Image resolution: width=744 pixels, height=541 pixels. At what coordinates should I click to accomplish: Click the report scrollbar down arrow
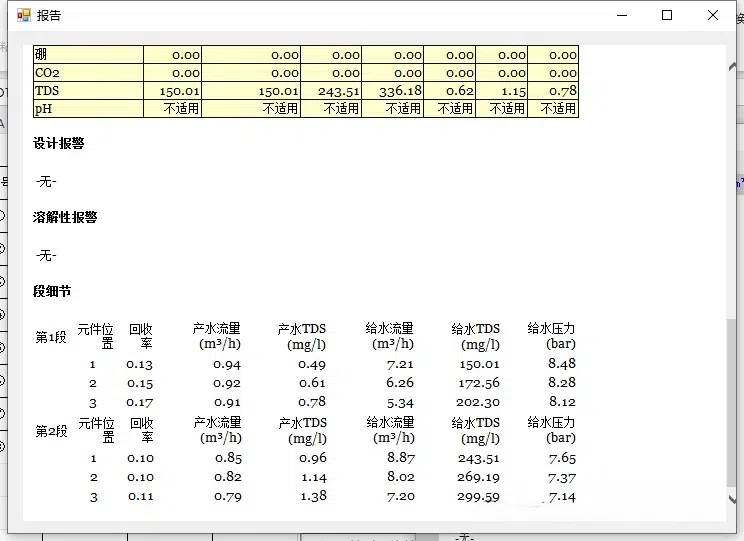click(x=733, y=499)
